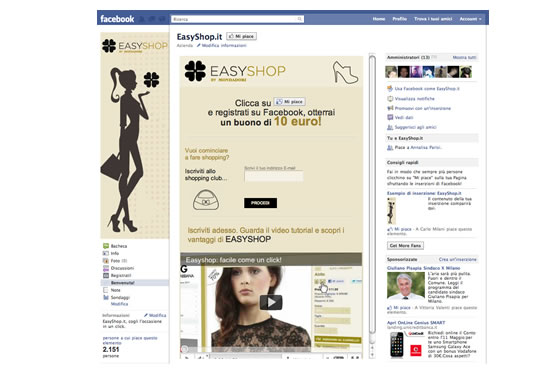This screenshot has height=382, width=560.
Task: Click the e-mail address input field
Action: point(274,176)
